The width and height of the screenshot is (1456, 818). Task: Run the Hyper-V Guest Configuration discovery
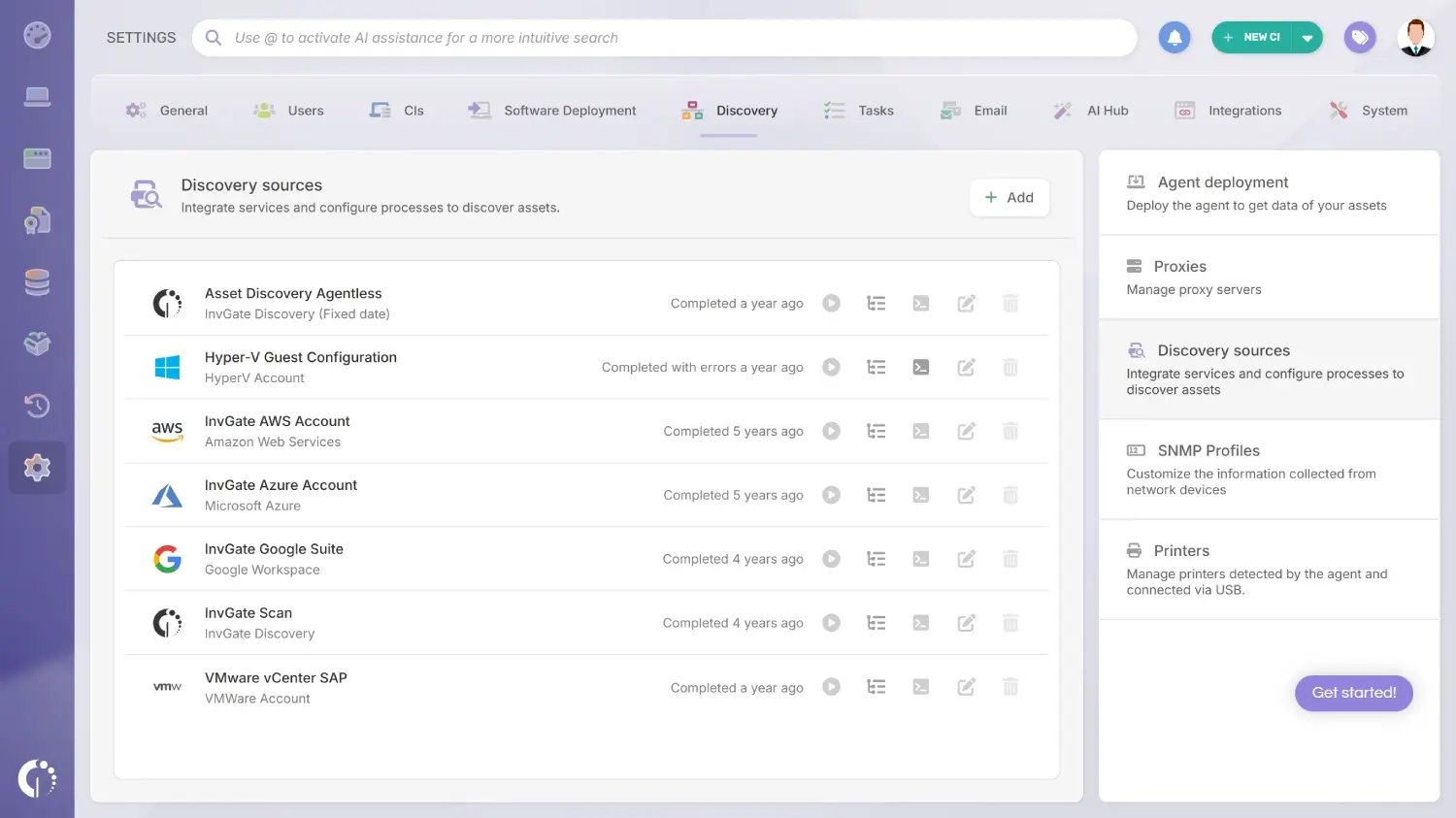click(x=831, y=367)
